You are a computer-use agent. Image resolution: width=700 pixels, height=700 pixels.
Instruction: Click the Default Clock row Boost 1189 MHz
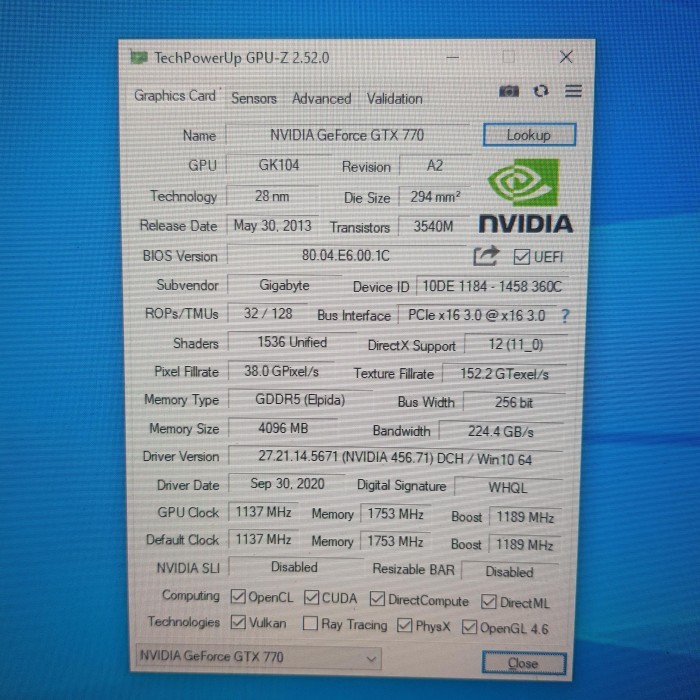point(525,545)
